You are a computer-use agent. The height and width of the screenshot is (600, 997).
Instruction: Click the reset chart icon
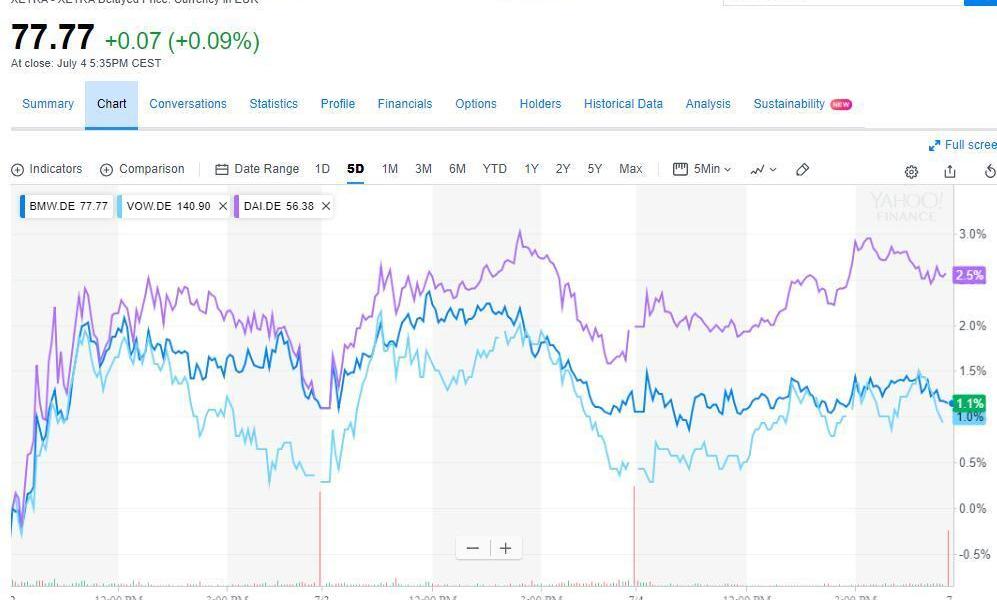point(990,171)
